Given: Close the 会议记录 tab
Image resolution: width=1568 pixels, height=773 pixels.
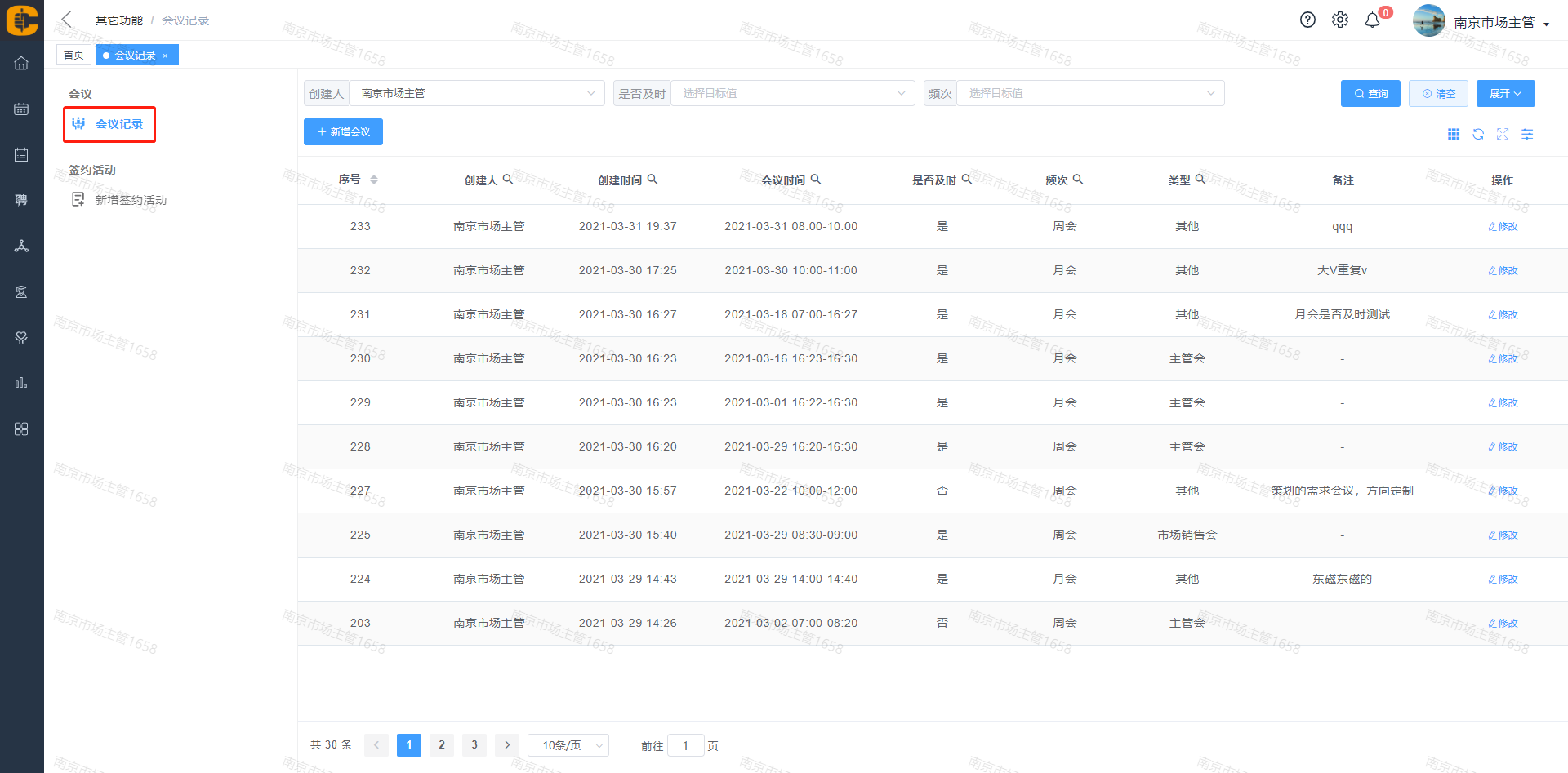Looking at the screenshot, I should click(165, 56).
